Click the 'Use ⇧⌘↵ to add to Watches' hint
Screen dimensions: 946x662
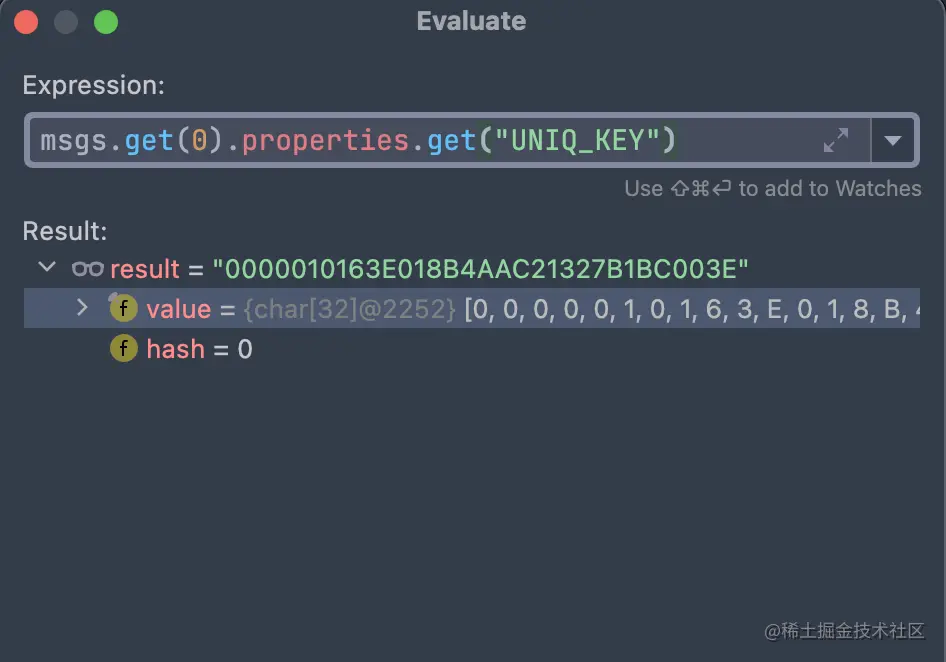773,188
